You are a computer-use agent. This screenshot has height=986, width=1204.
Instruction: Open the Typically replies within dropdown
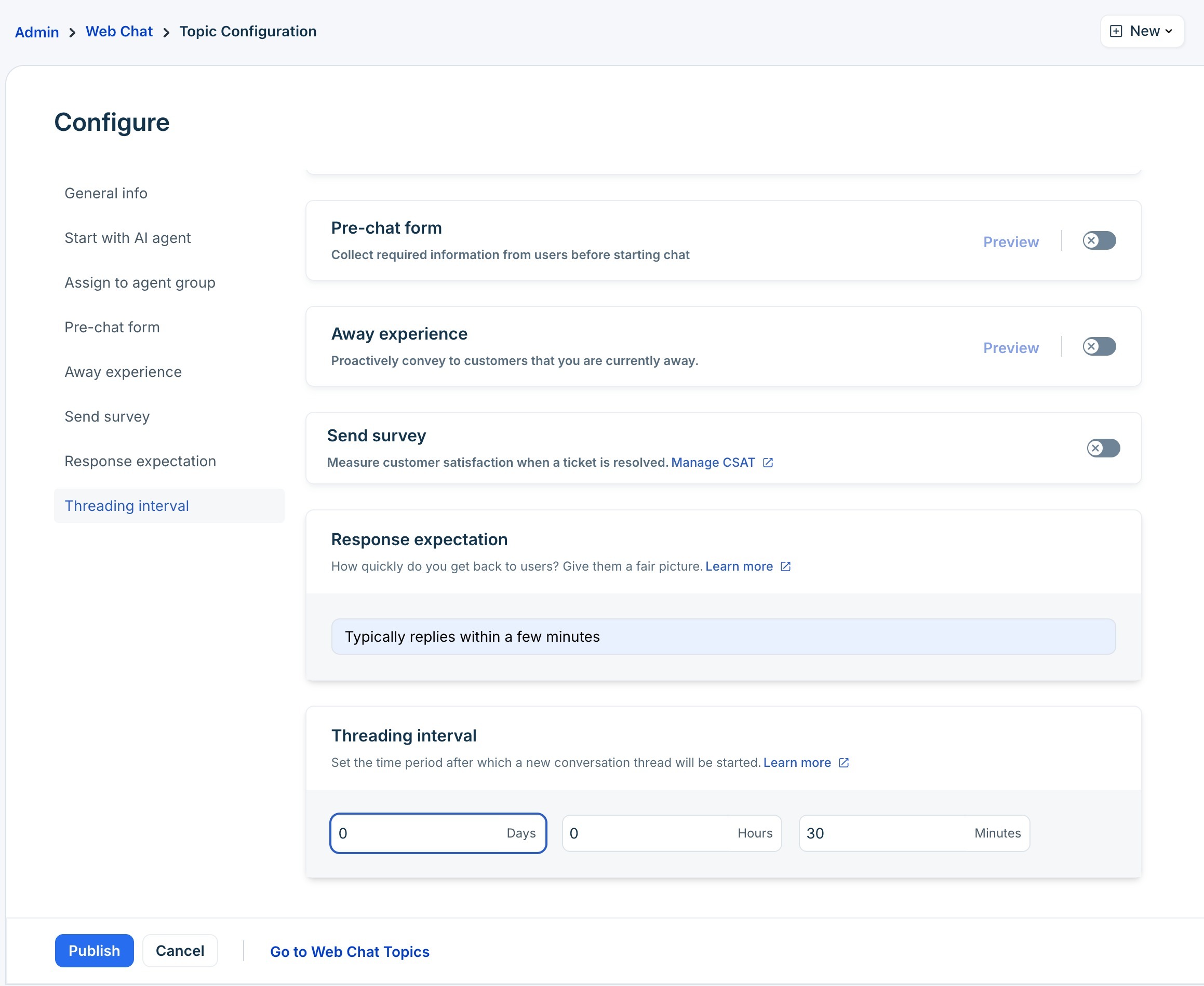coord(723,637)
